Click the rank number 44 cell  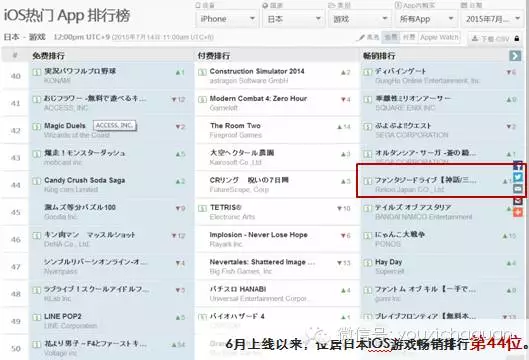[x=16, y=185]
